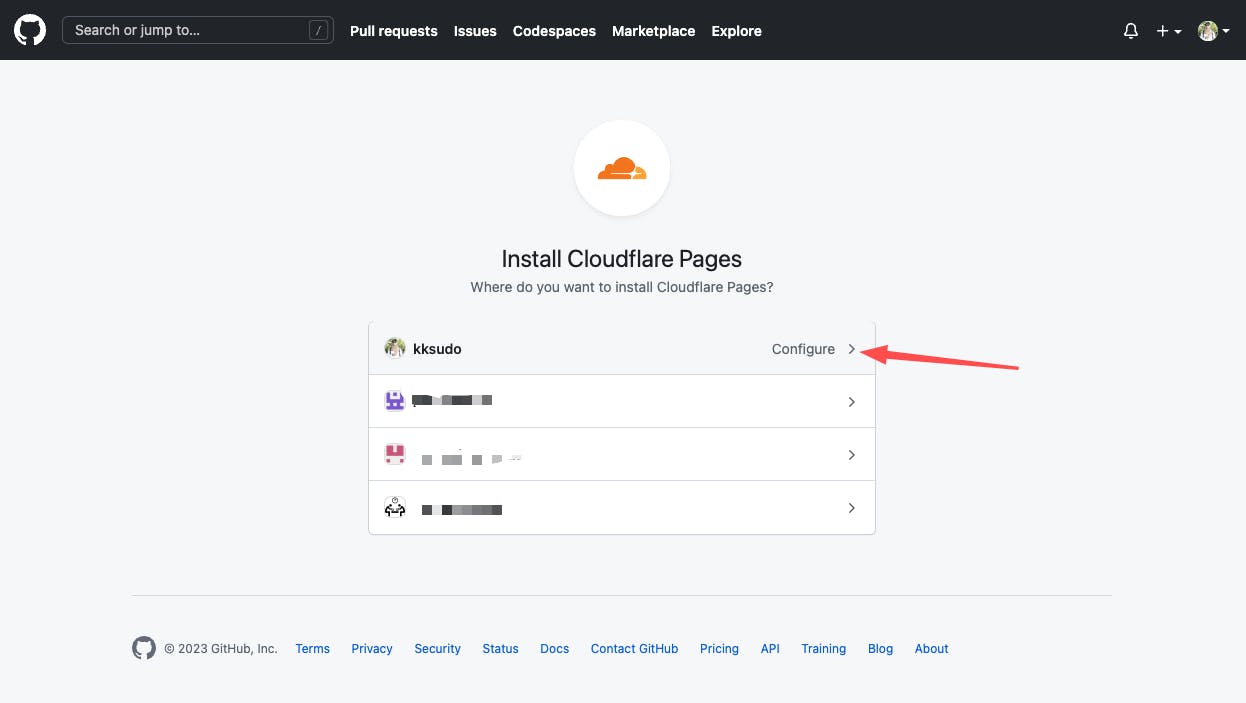The height and width of the screenshot is (703, 1246).
Task: Click Configure for the kksudo account
Action: [803, 349]
